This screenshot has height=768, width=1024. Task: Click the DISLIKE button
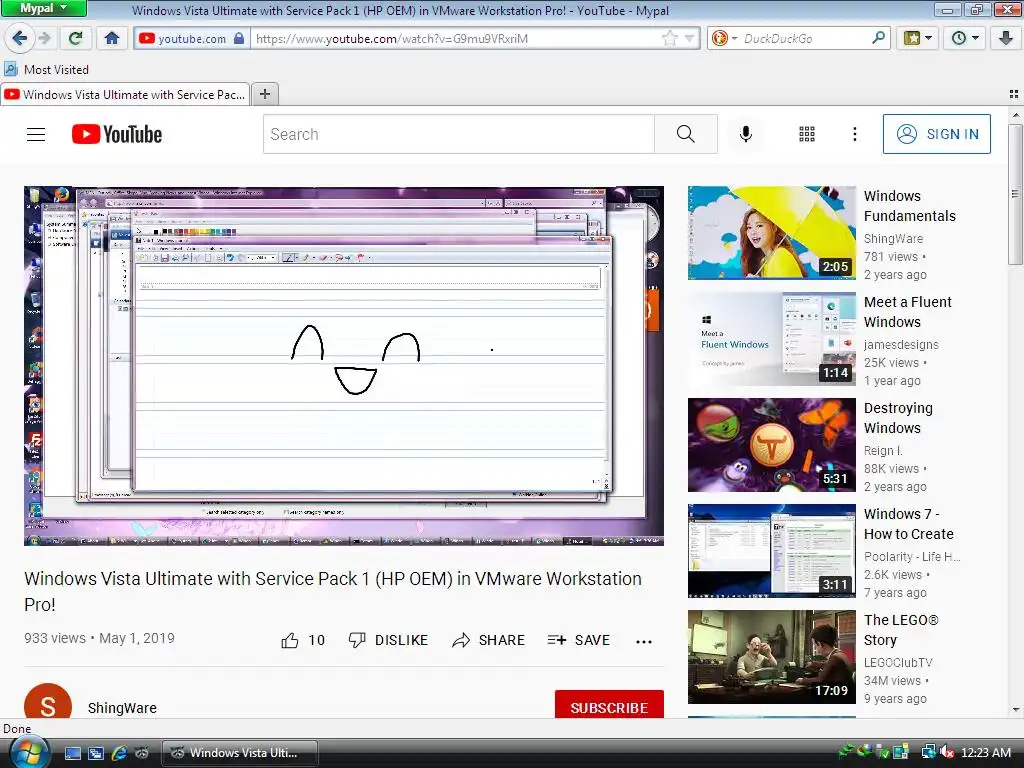[x=388, y=640]
